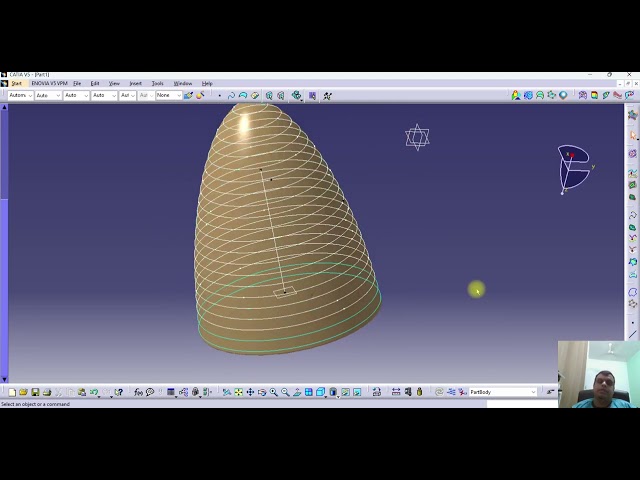Open the Window menu
The height and width of the screenshot is (480, 640).
pyautogui.click(x=182, y=83)
